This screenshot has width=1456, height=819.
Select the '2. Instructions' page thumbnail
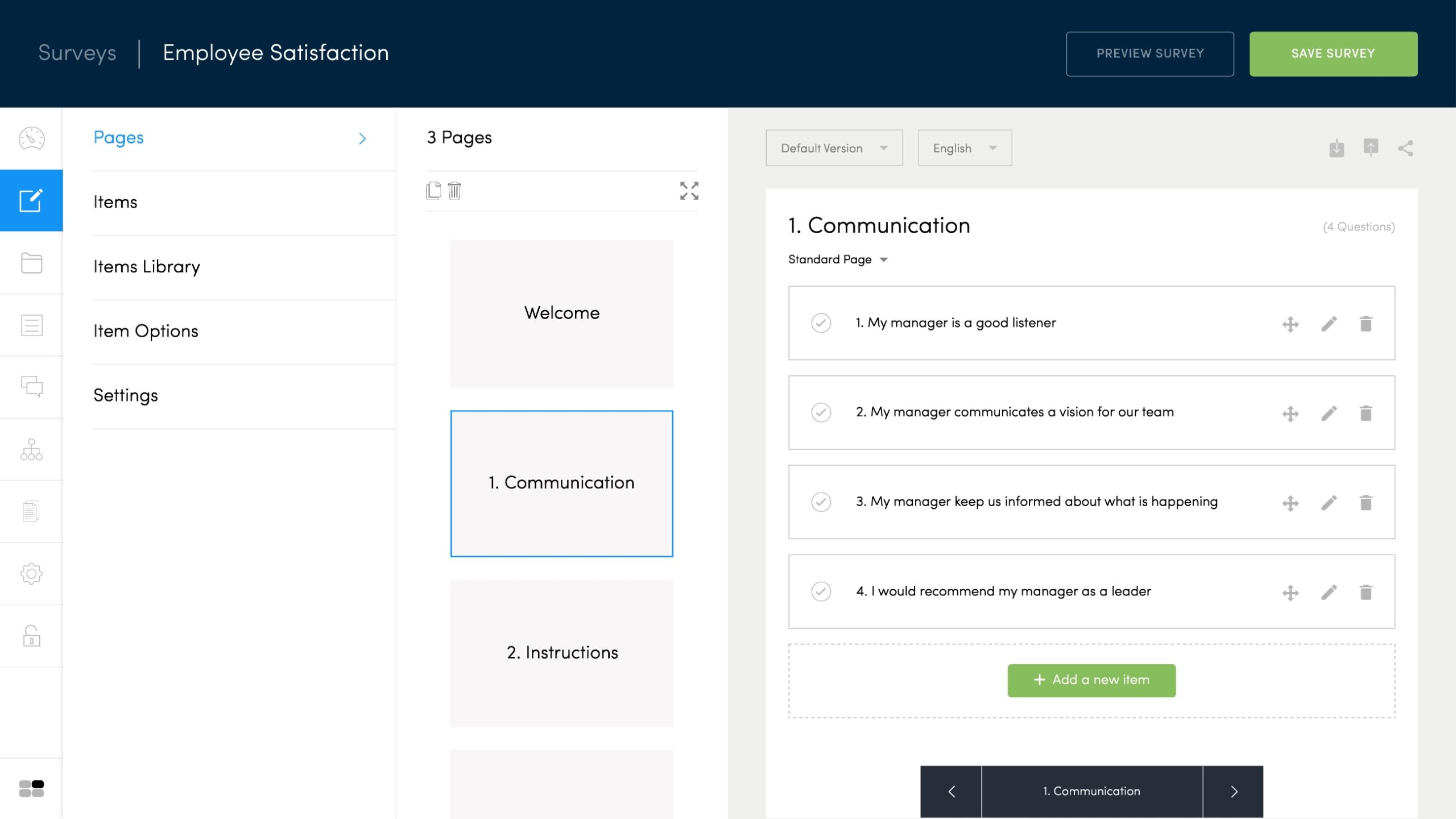[x=561, y=653]
